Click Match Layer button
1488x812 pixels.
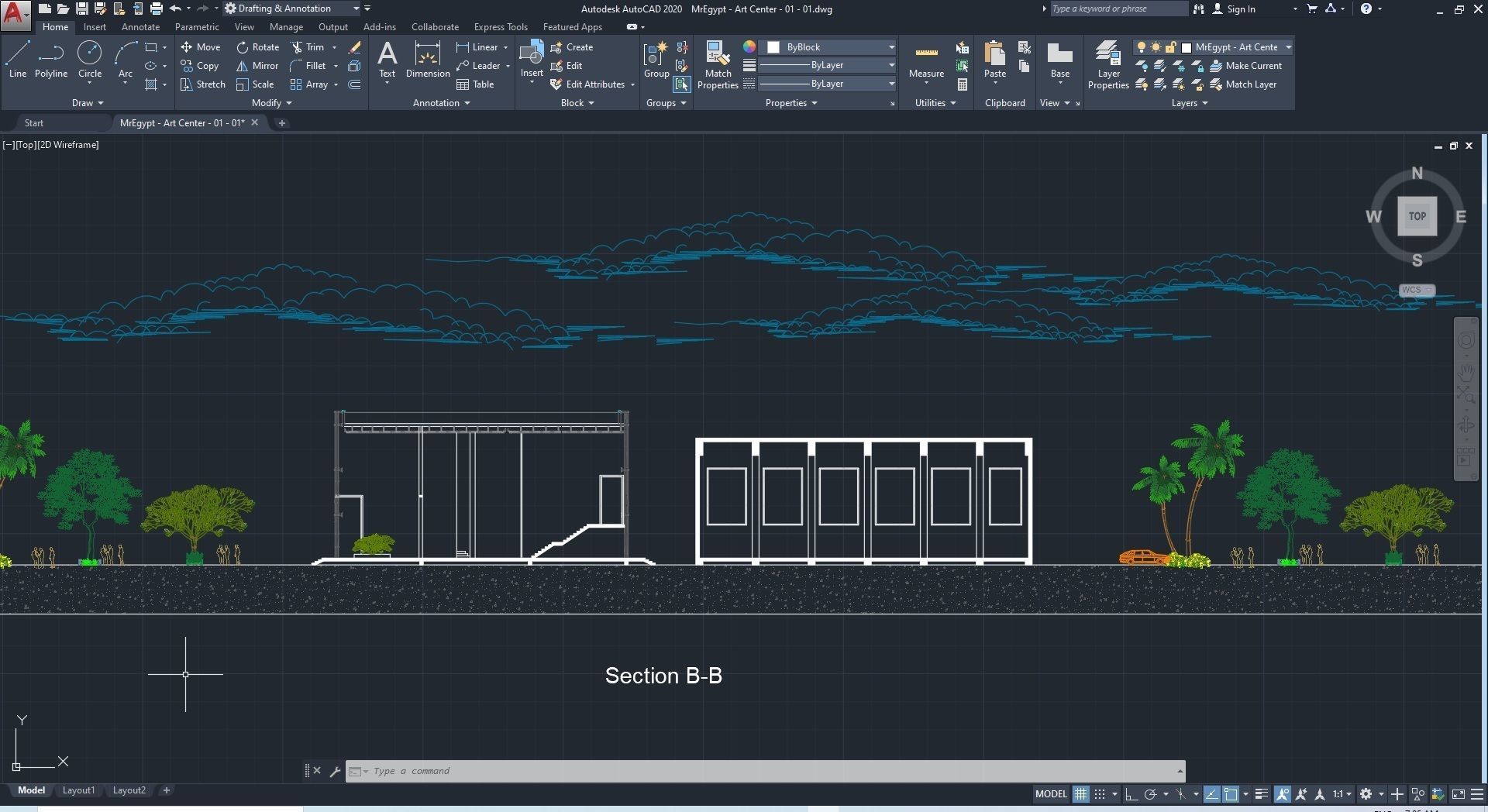1243,84
